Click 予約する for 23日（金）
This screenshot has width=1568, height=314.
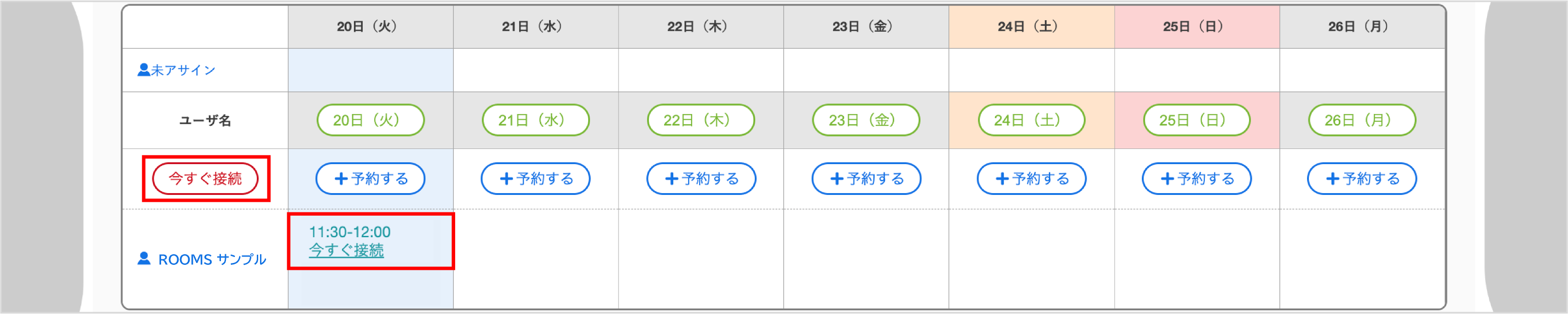coord(866,178)
